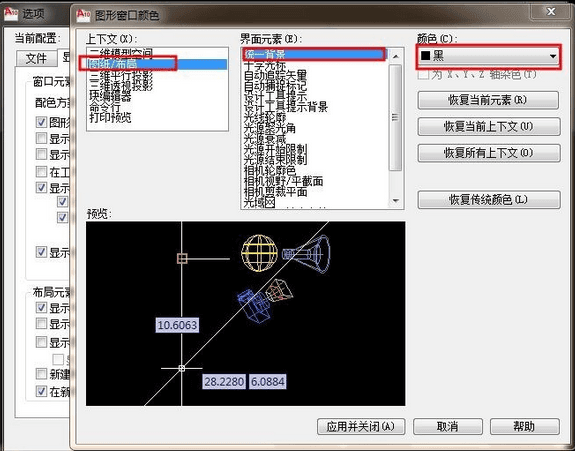Image resolution: width=575 pixels, height=451 pixels.
Task: Click the black color swatch in the color box
Action: 425,56
